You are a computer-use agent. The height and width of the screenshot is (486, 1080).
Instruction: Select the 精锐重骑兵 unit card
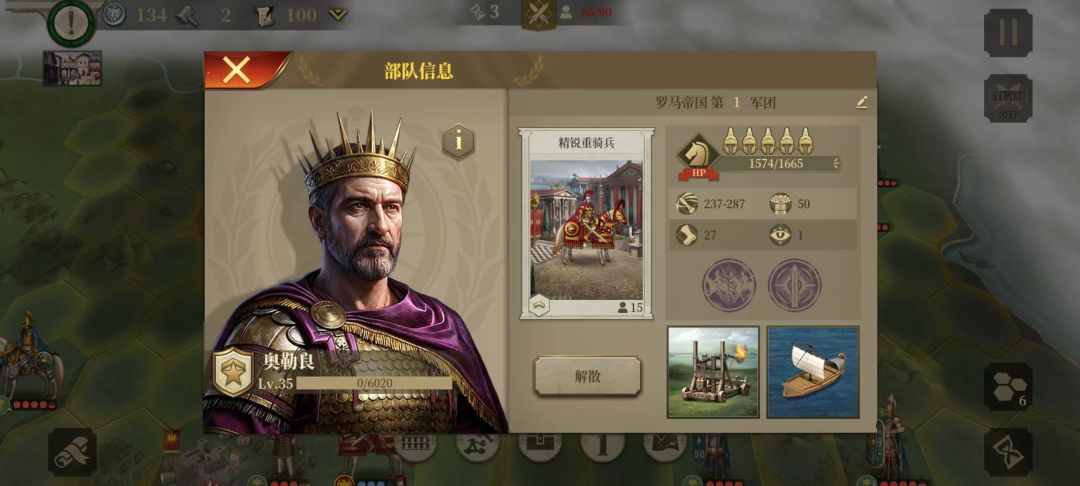click(586, 223)
